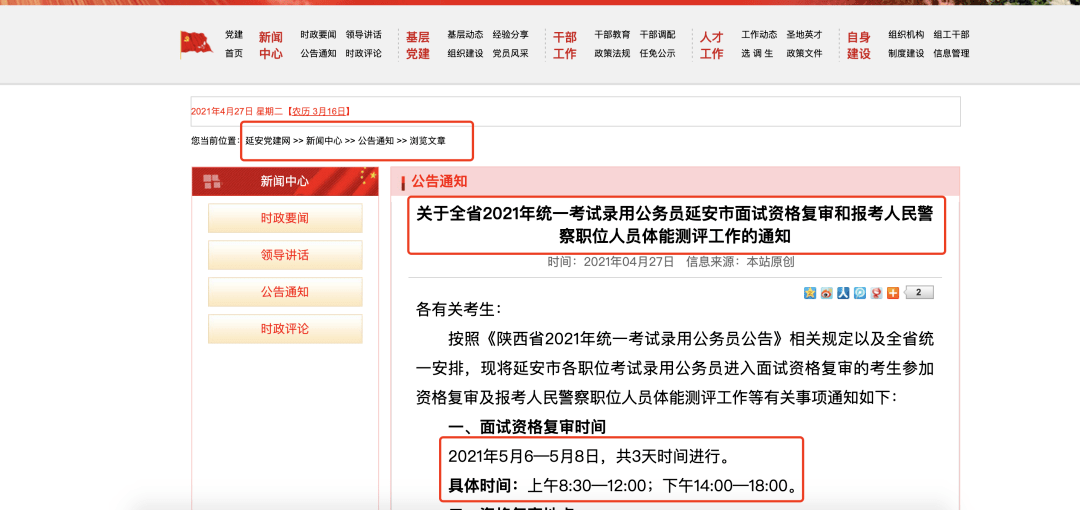Open 干部工作 heading in top navigation
Screen dimensions: 1080x510
pos(565,45)
